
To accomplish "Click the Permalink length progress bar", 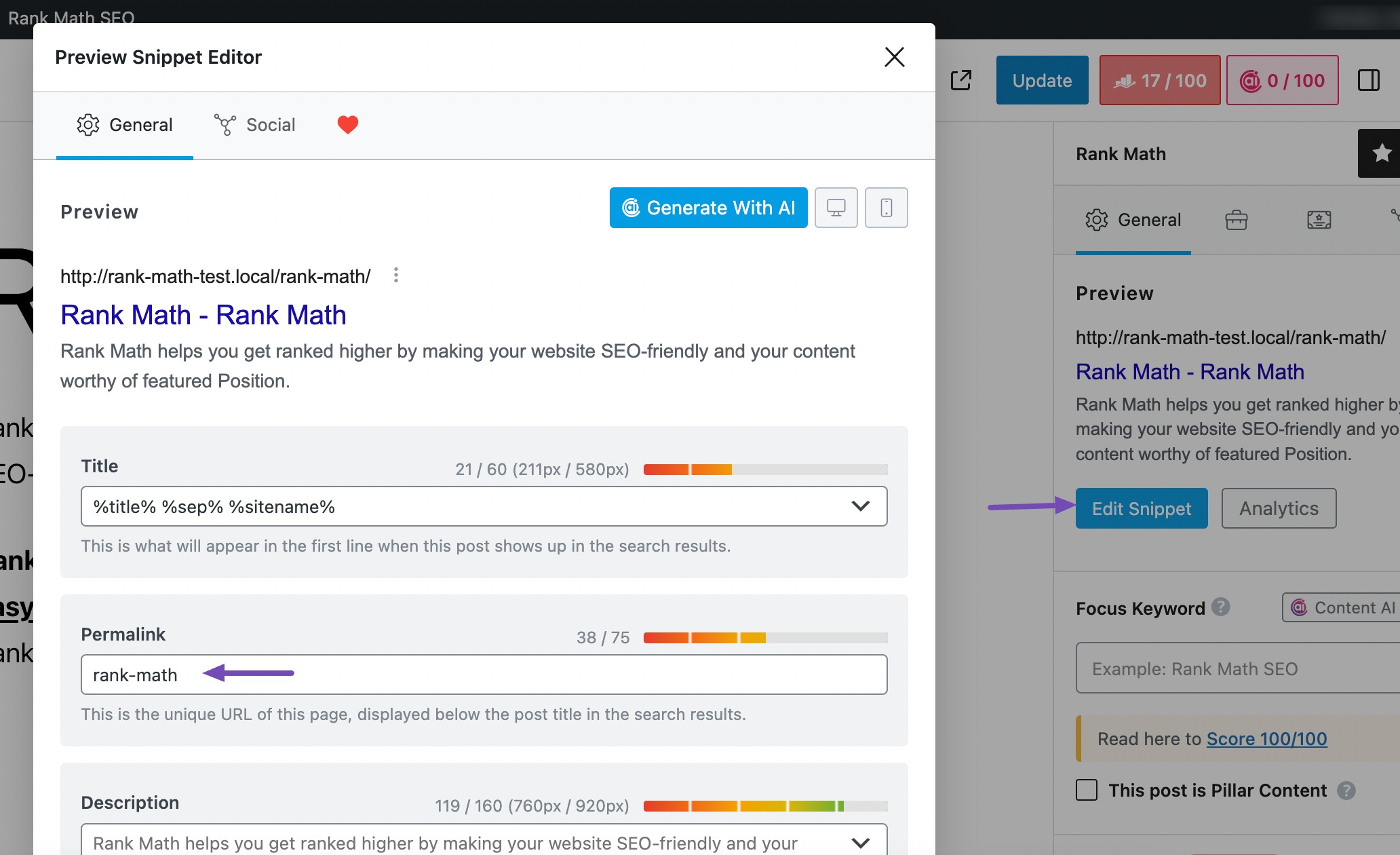I will 766,638.
